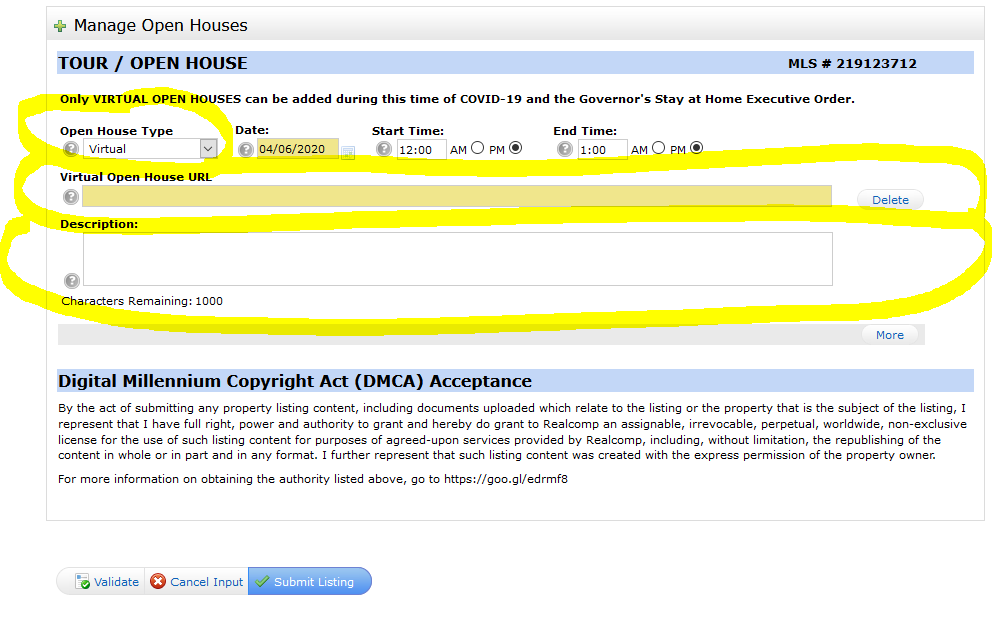Click help icon beside the Date field

pos(246,150)
